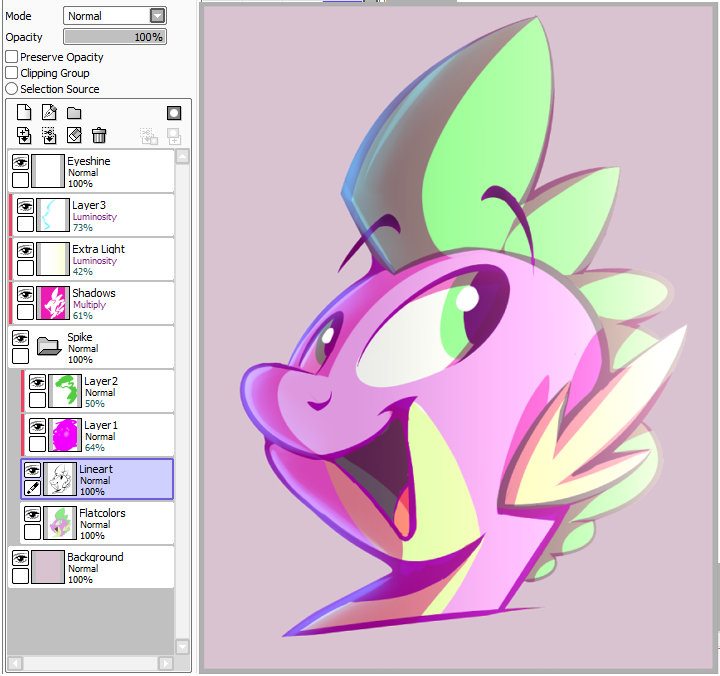Hide the Shadows layer
This screenshot has width=720, height=676.
pos(25,294)
